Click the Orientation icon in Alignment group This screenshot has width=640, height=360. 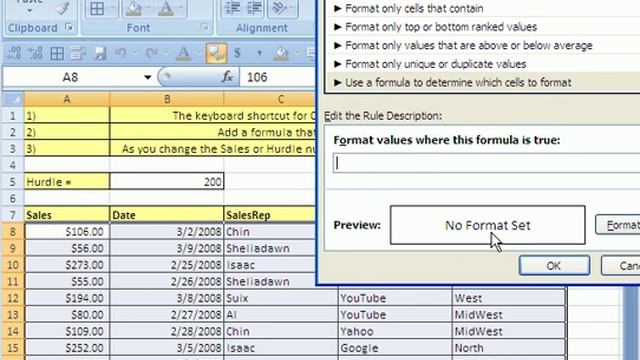tap(279, 9)
